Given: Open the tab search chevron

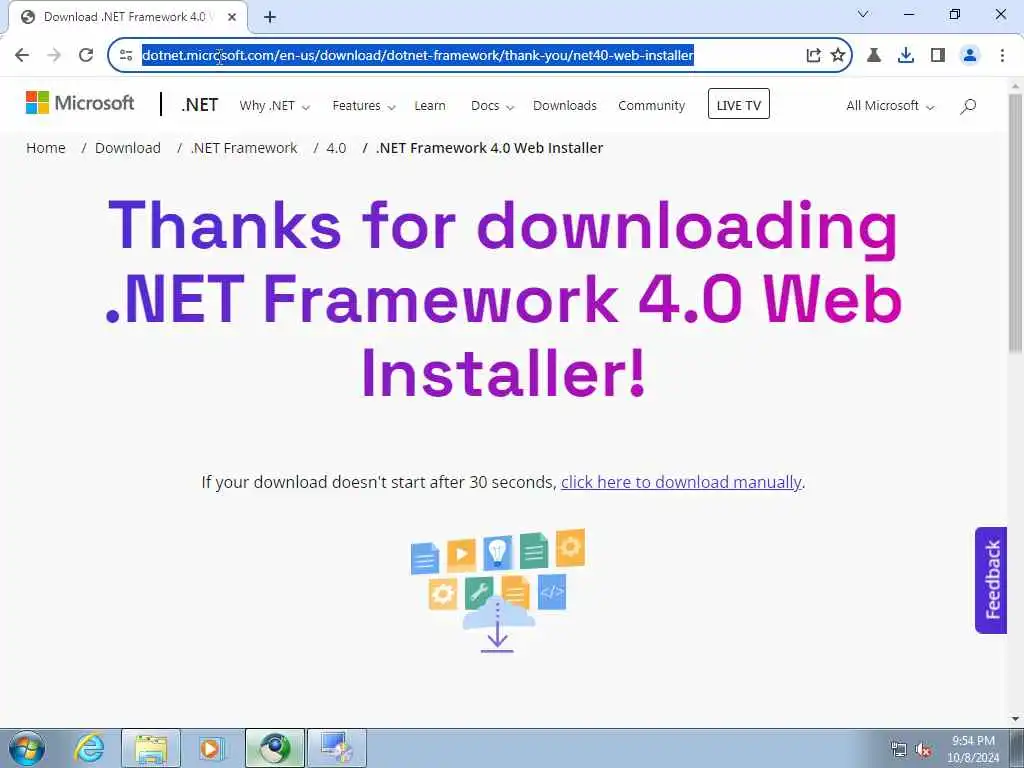Looking at the screenshot, I should (x=863, y=14).
